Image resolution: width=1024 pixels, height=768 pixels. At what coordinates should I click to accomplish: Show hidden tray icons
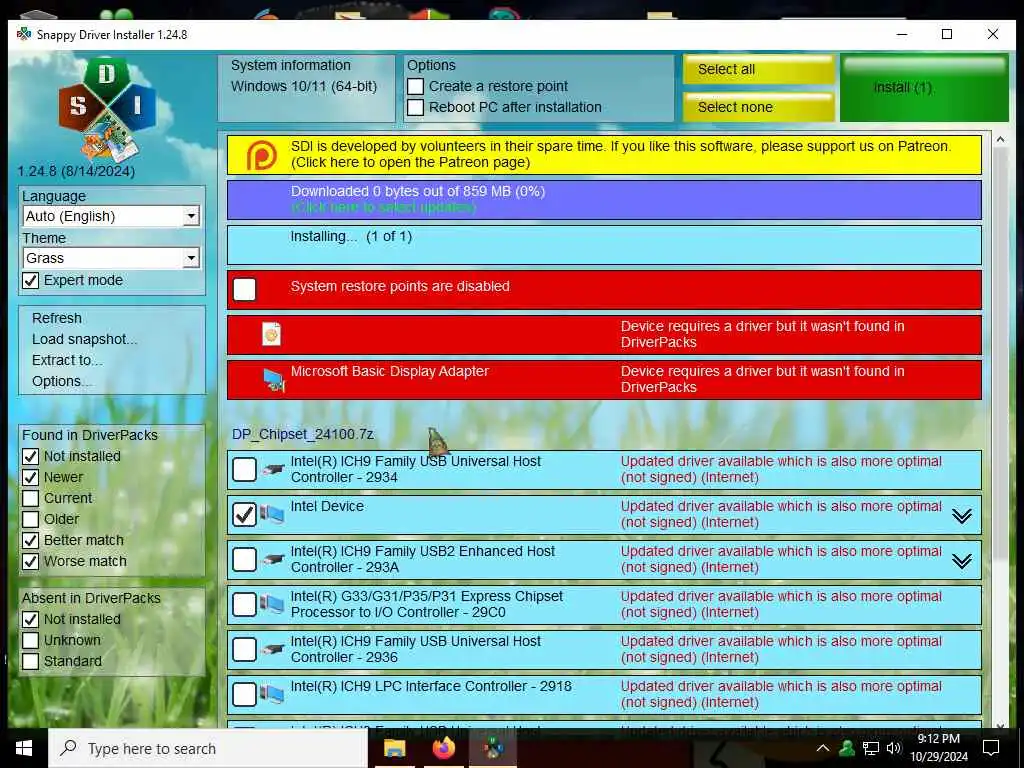(x=823, y=748)
